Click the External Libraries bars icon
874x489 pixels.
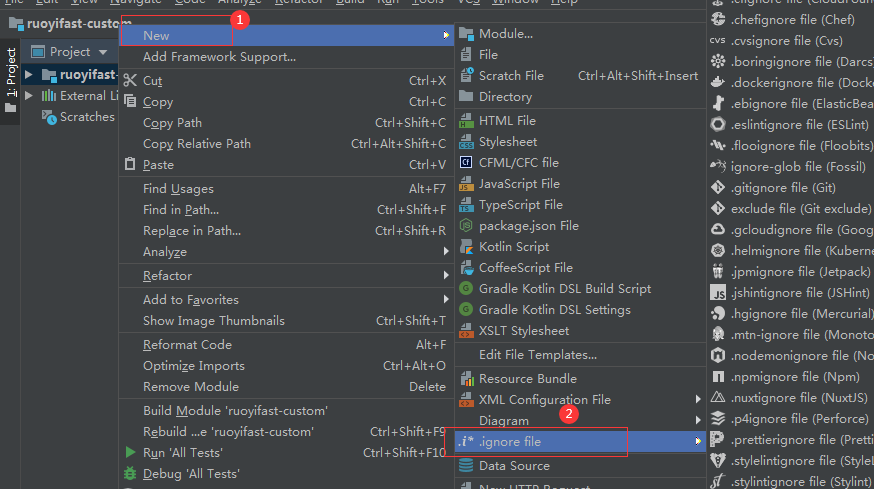(x=49, y=95)
